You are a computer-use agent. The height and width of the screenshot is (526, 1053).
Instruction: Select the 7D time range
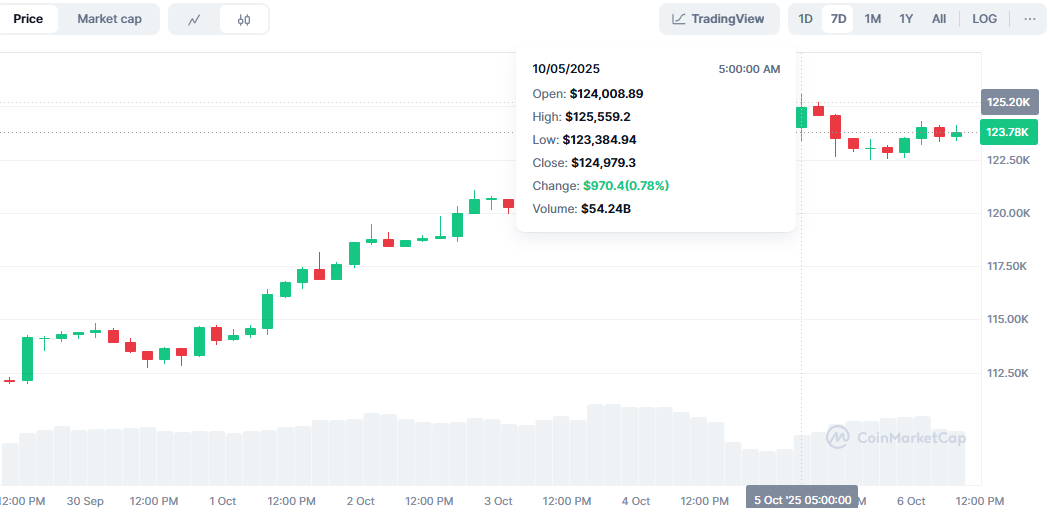coord(838,19)
